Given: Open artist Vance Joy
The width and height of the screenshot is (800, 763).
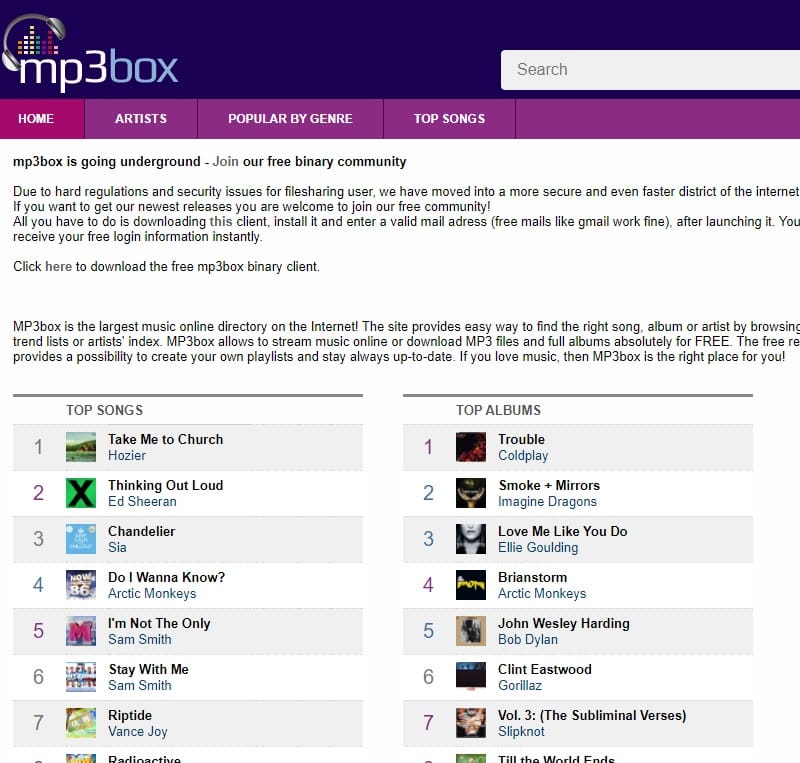Looking at the screenshot, I should pos(138,731).
